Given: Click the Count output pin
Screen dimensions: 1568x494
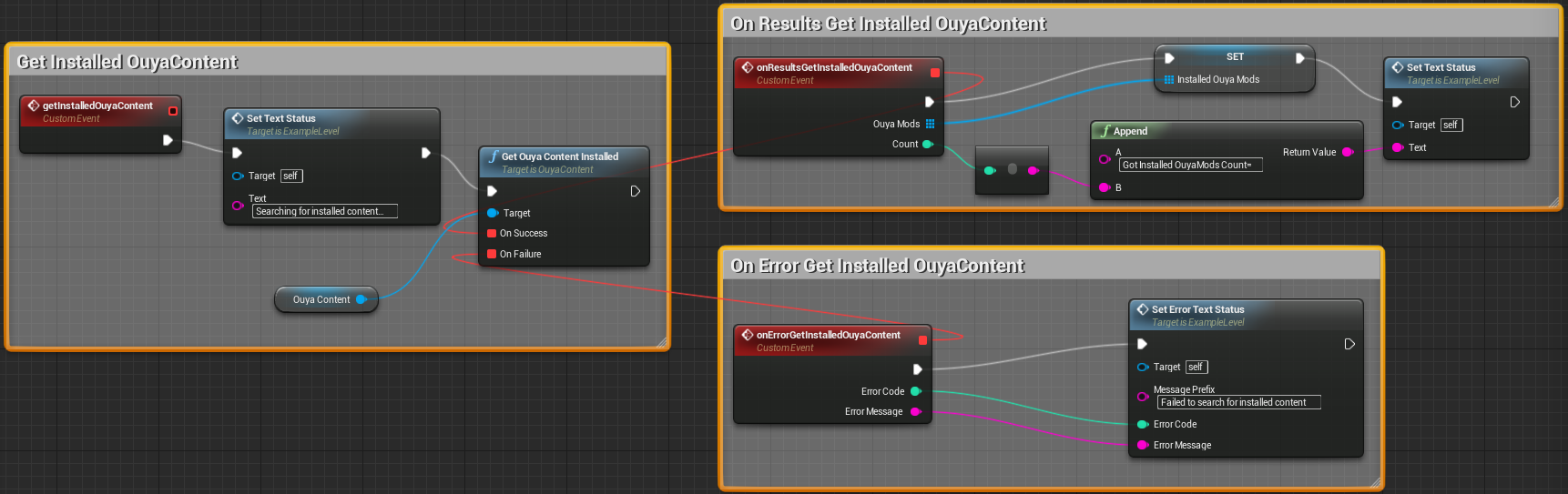Looking at the screenshot, I should (x=928, y=144).
